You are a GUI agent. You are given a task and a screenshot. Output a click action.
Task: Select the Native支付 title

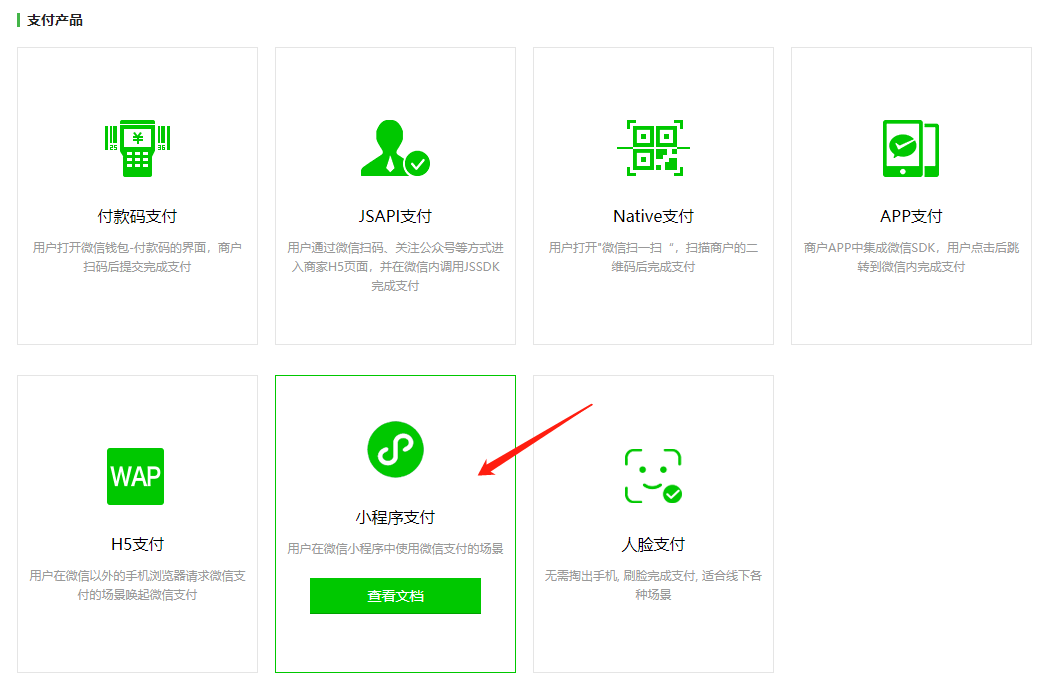[653, 216]
